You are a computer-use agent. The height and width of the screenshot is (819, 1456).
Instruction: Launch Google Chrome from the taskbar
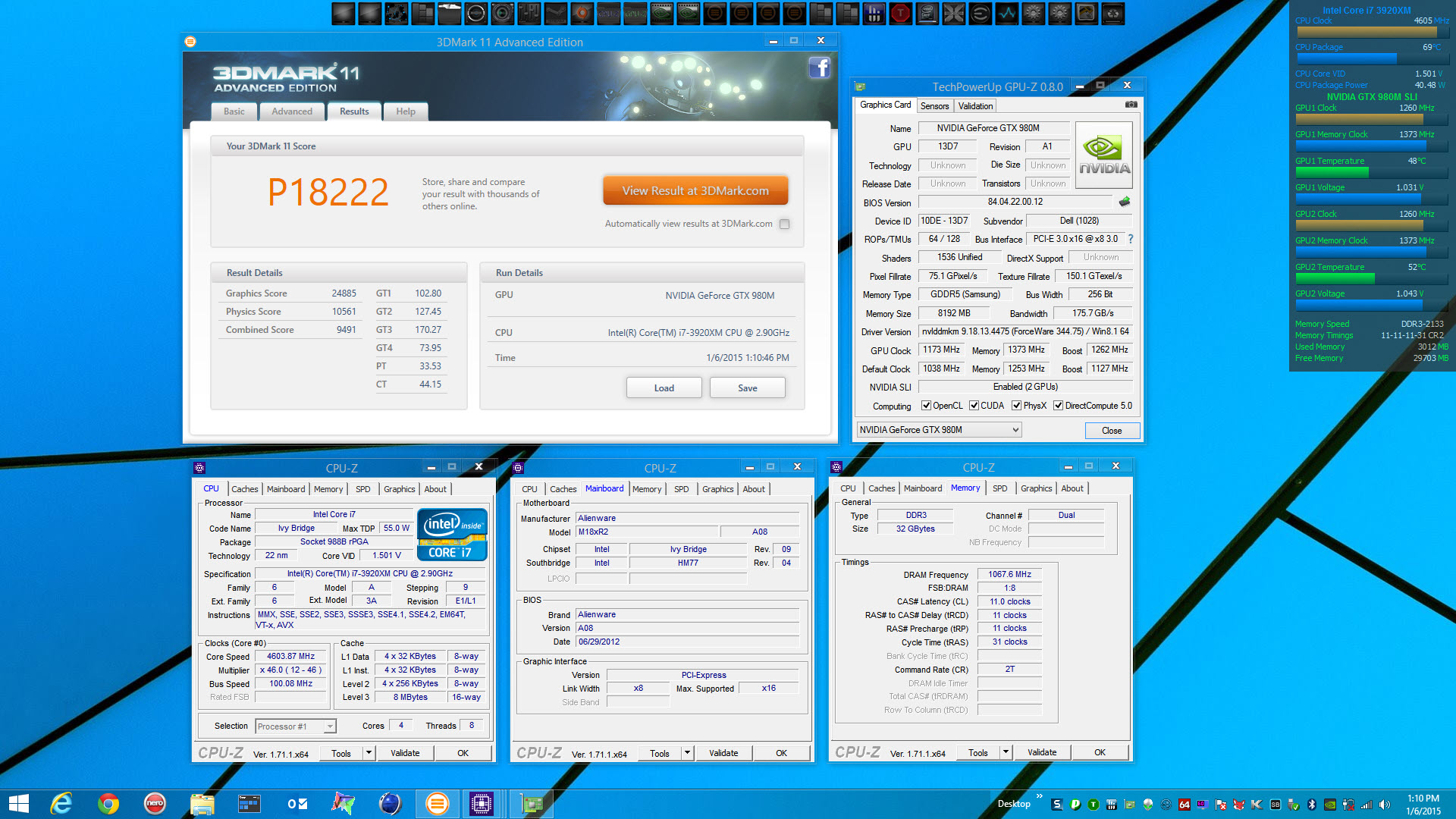pos(108,804)
